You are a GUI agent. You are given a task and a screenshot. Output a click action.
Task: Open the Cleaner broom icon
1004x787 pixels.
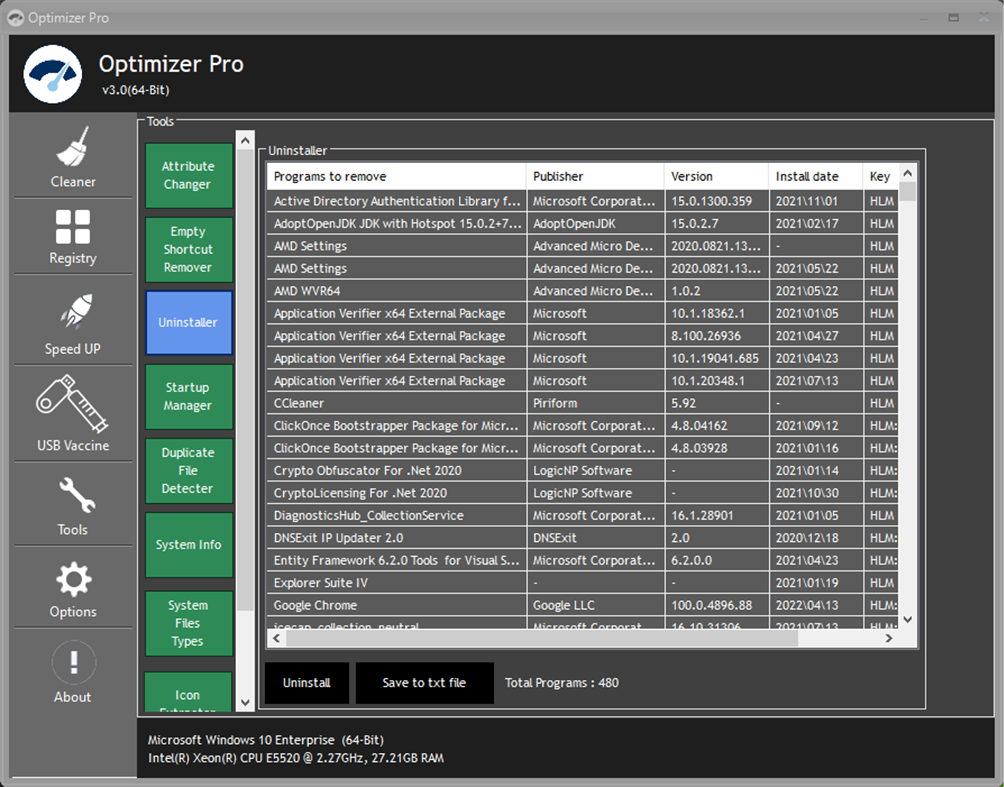click(x=73, y=146)
